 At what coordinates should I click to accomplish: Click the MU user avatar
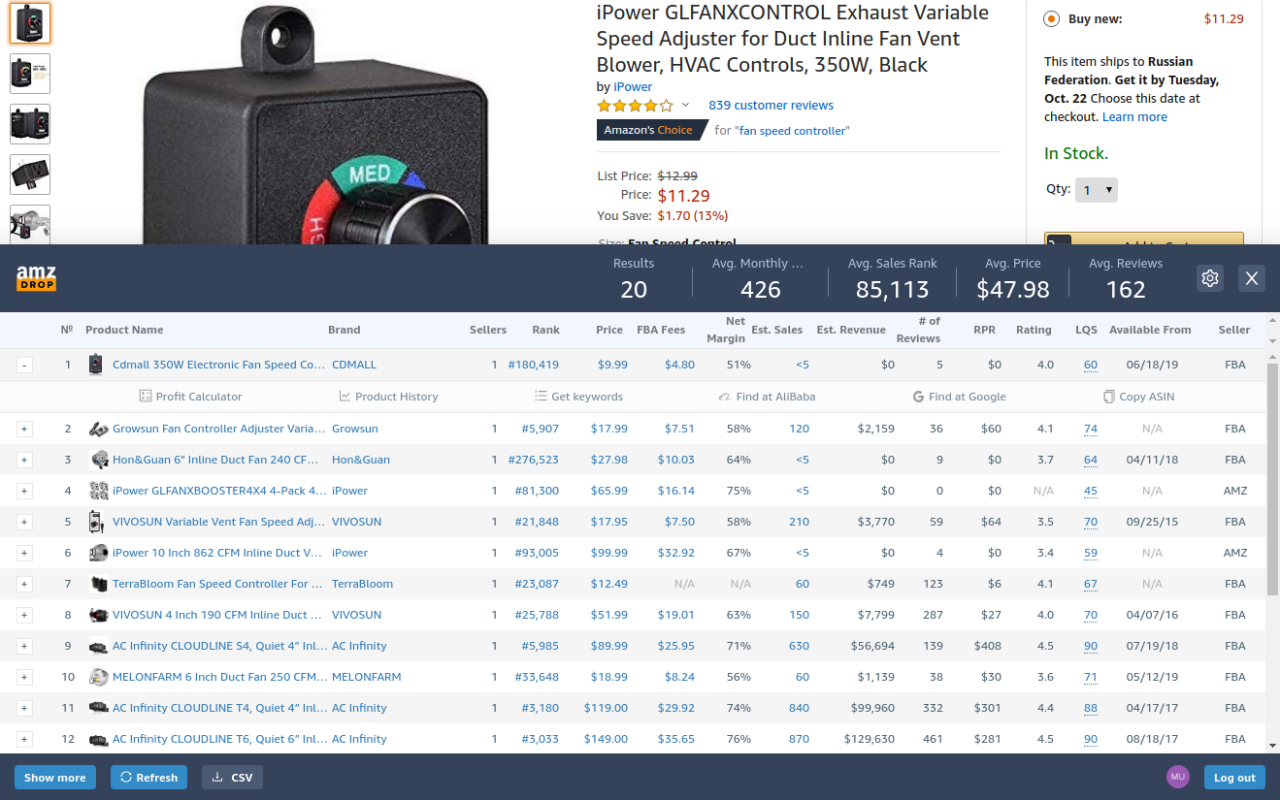click(x=1177, y=777)
